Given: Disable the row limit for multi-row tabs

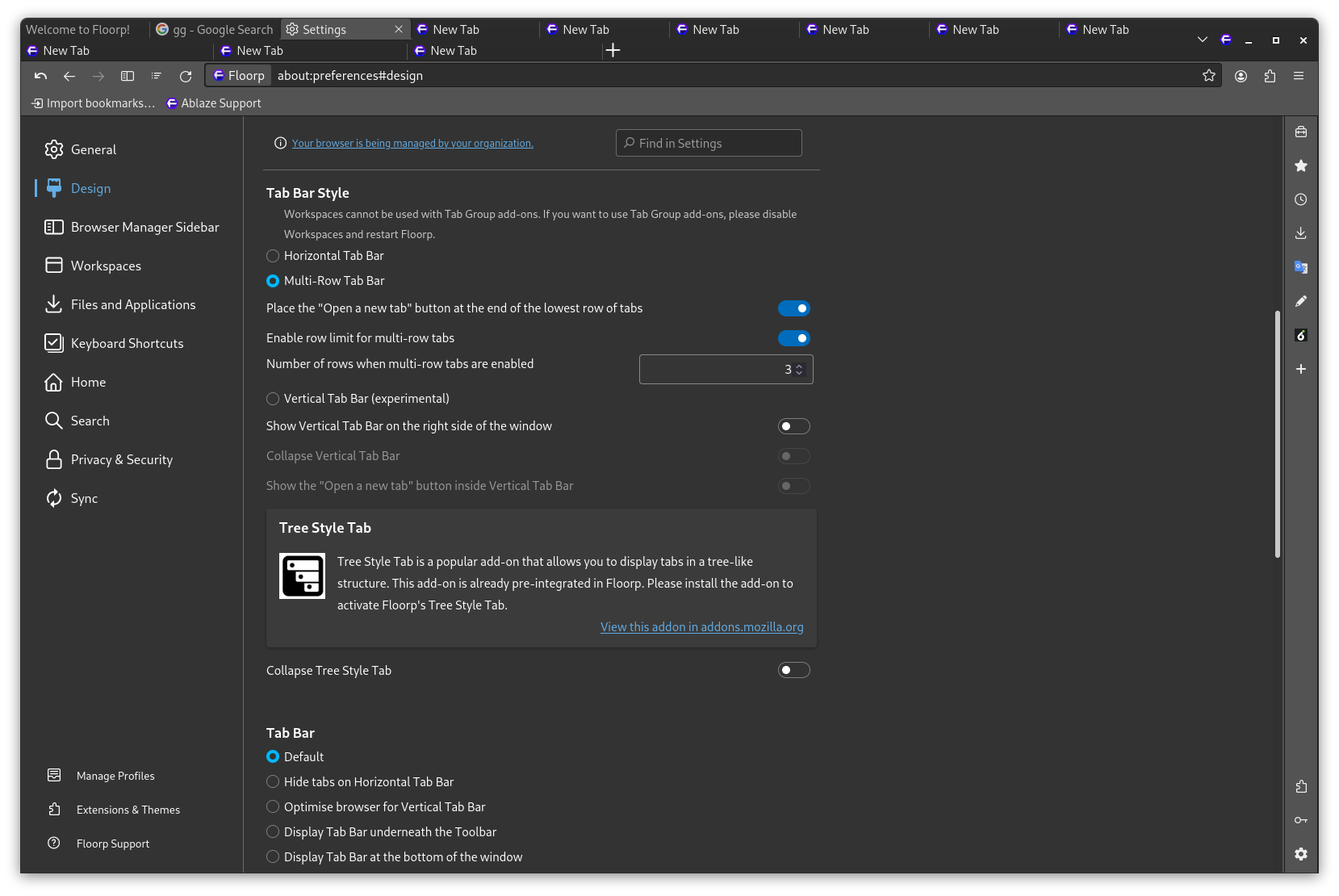Looking at the screenshot, I should pyautogui.click(x=794, y=337).
